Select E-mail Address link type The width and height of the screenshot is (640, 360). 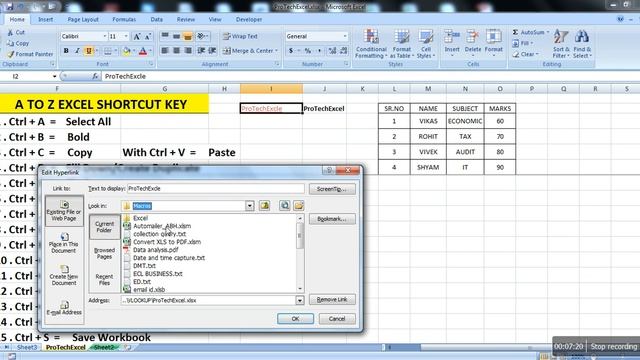coord(64,308)
